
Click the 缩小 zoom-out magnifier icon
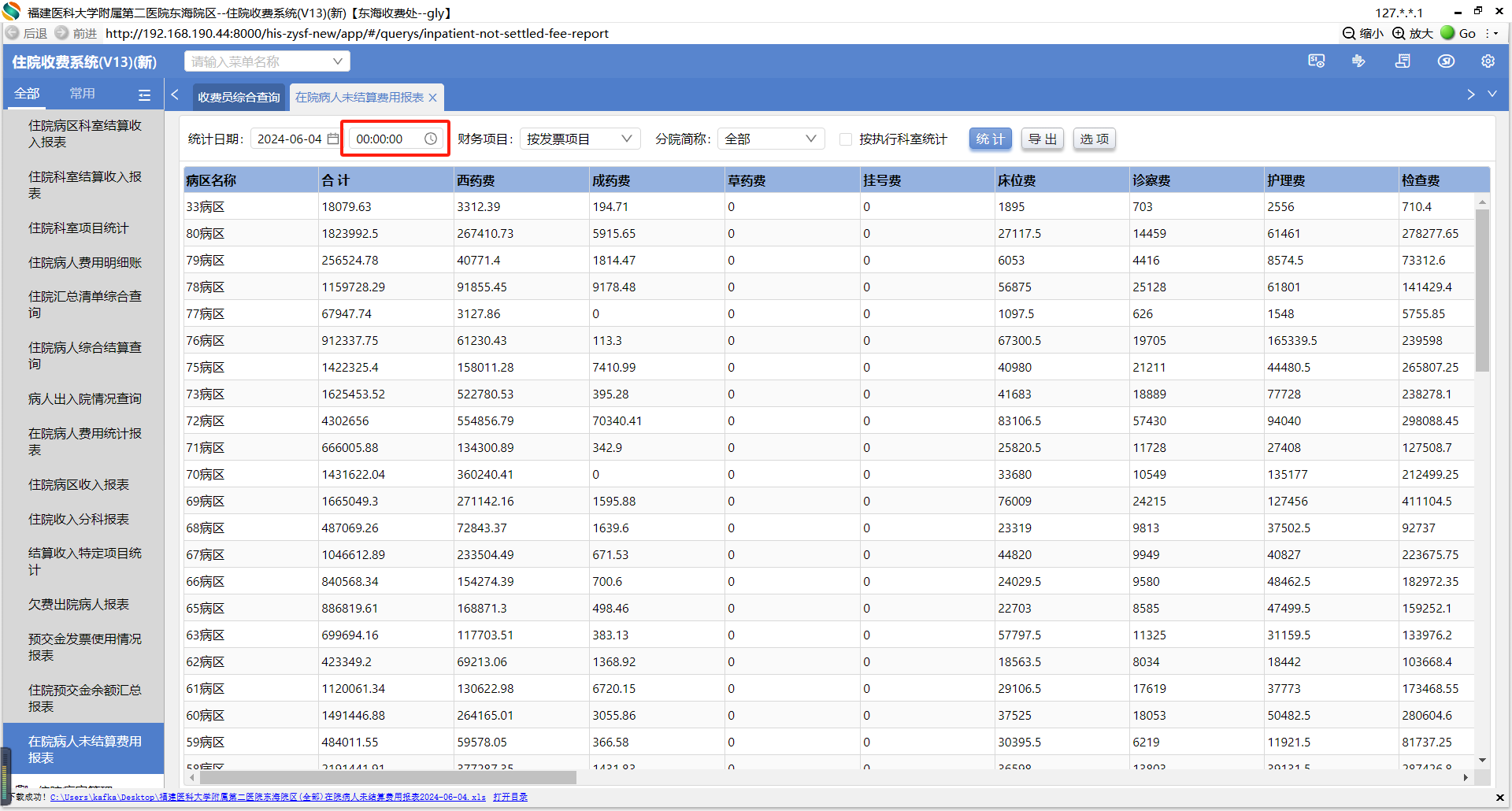pyautogui.click(x=1349, y=33)
